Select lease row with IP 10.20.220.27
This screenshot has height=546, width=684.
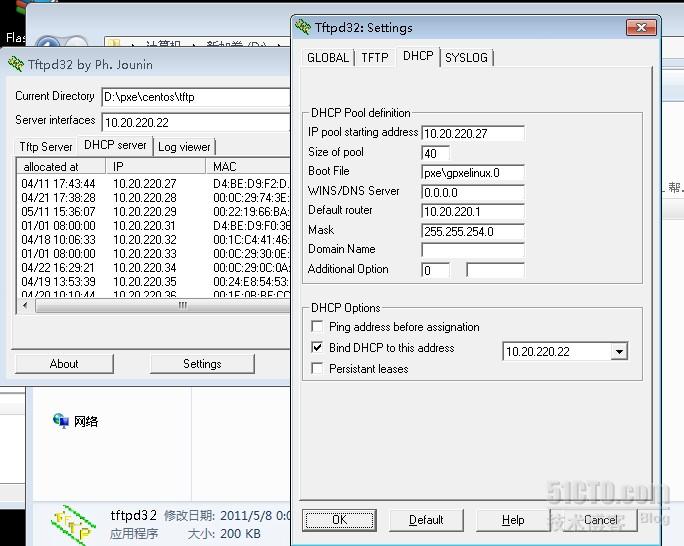click(x=154, y=184)
